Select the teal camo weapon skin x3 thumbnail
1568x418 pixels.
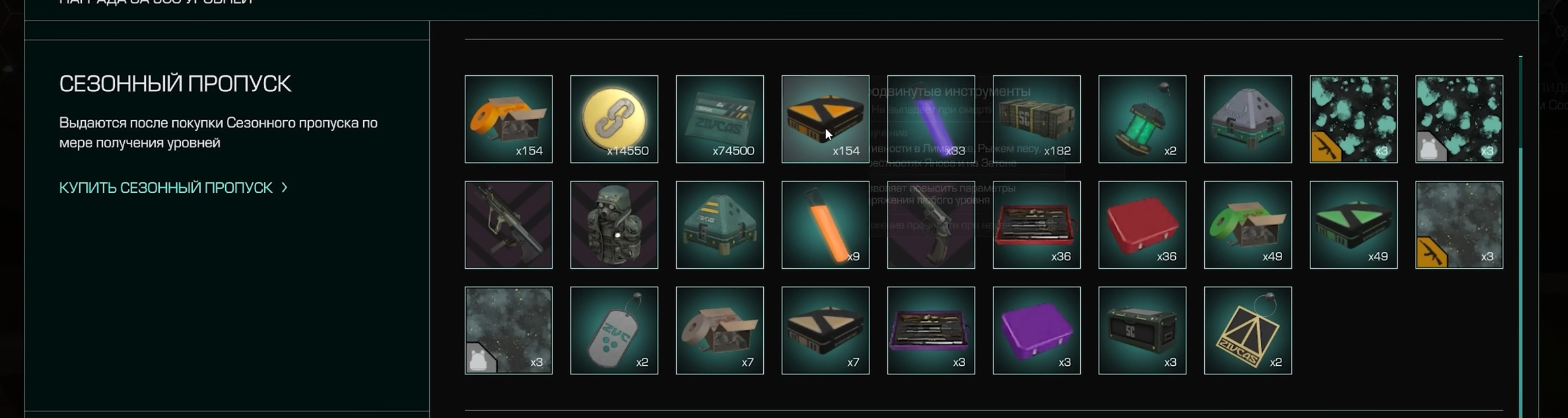(x=1353, y=119)
